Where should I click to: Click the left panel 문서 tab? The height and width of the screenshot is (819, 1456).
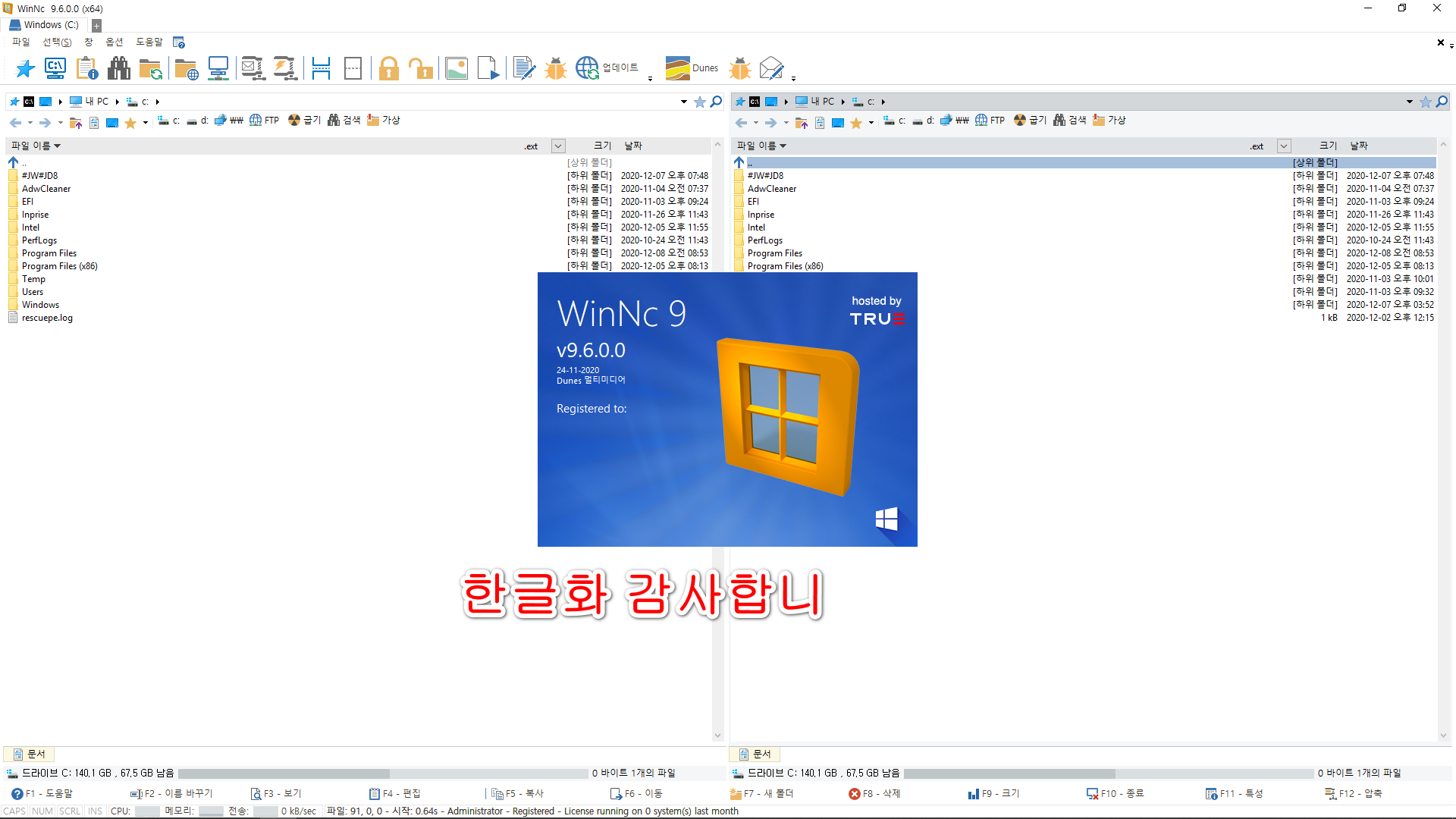click(30, 755)
